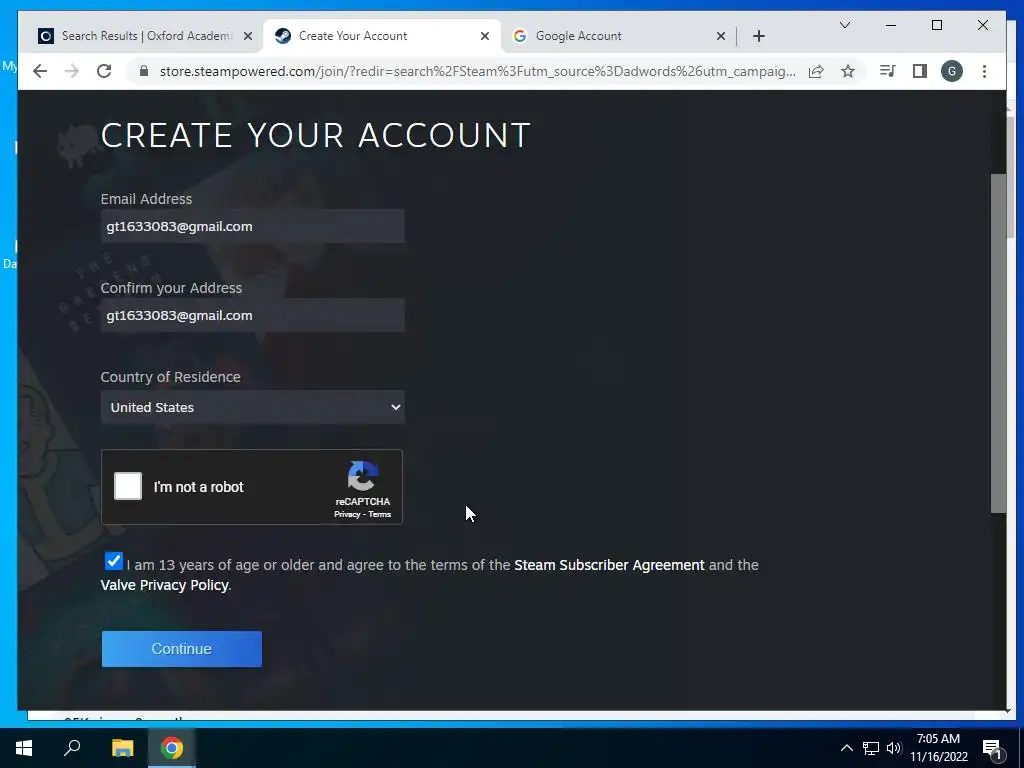Close the Google Account tab
Screen dimensions: 1024x768
point(721,36)
